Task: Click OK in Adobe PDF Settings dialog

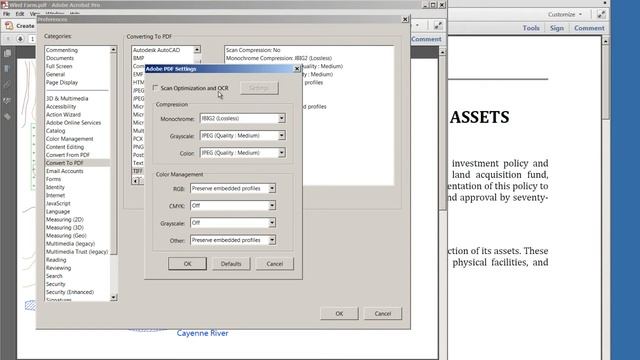Action: coord(187,264)
